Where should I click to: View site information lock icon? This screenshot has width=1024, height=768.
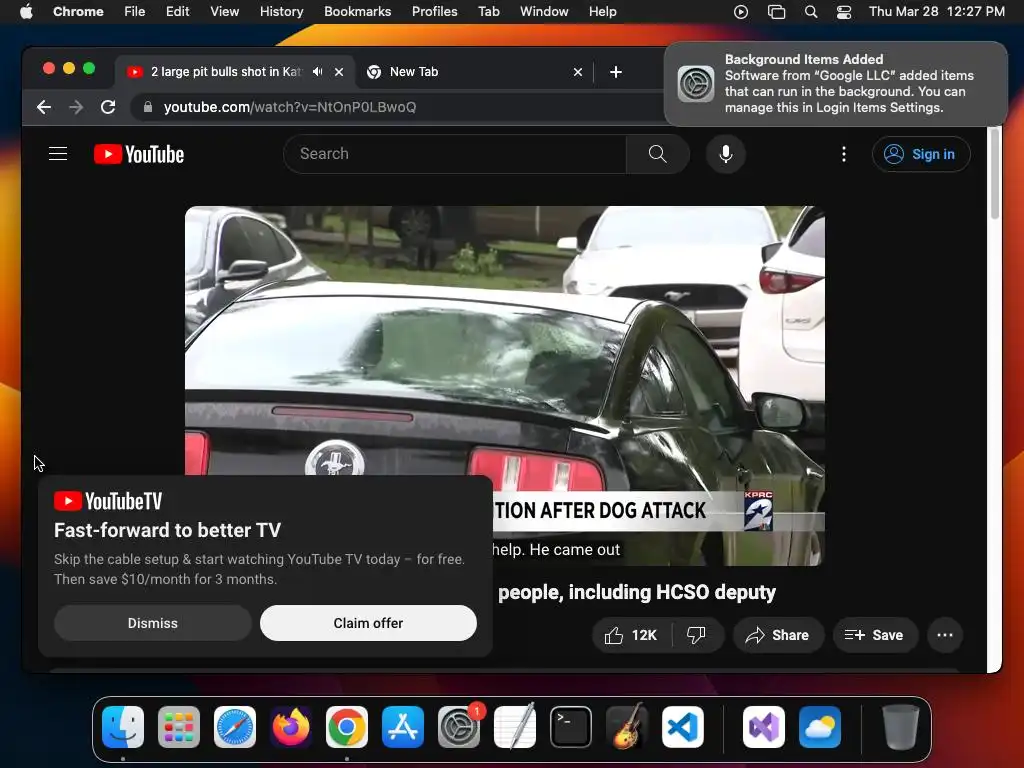(x=148, y=107)
